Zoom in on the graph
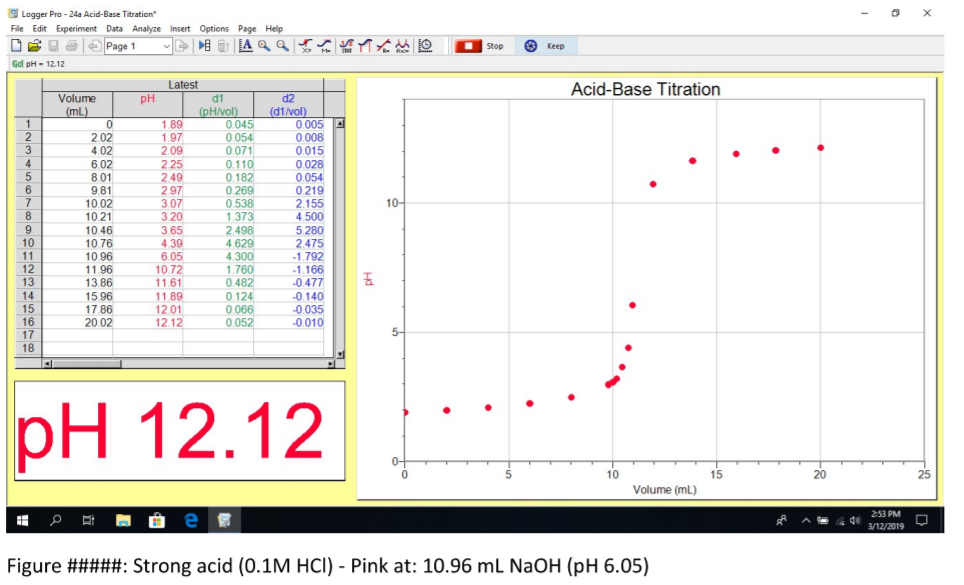The width and height of the screenshot is (964, 585). point(262,45)
